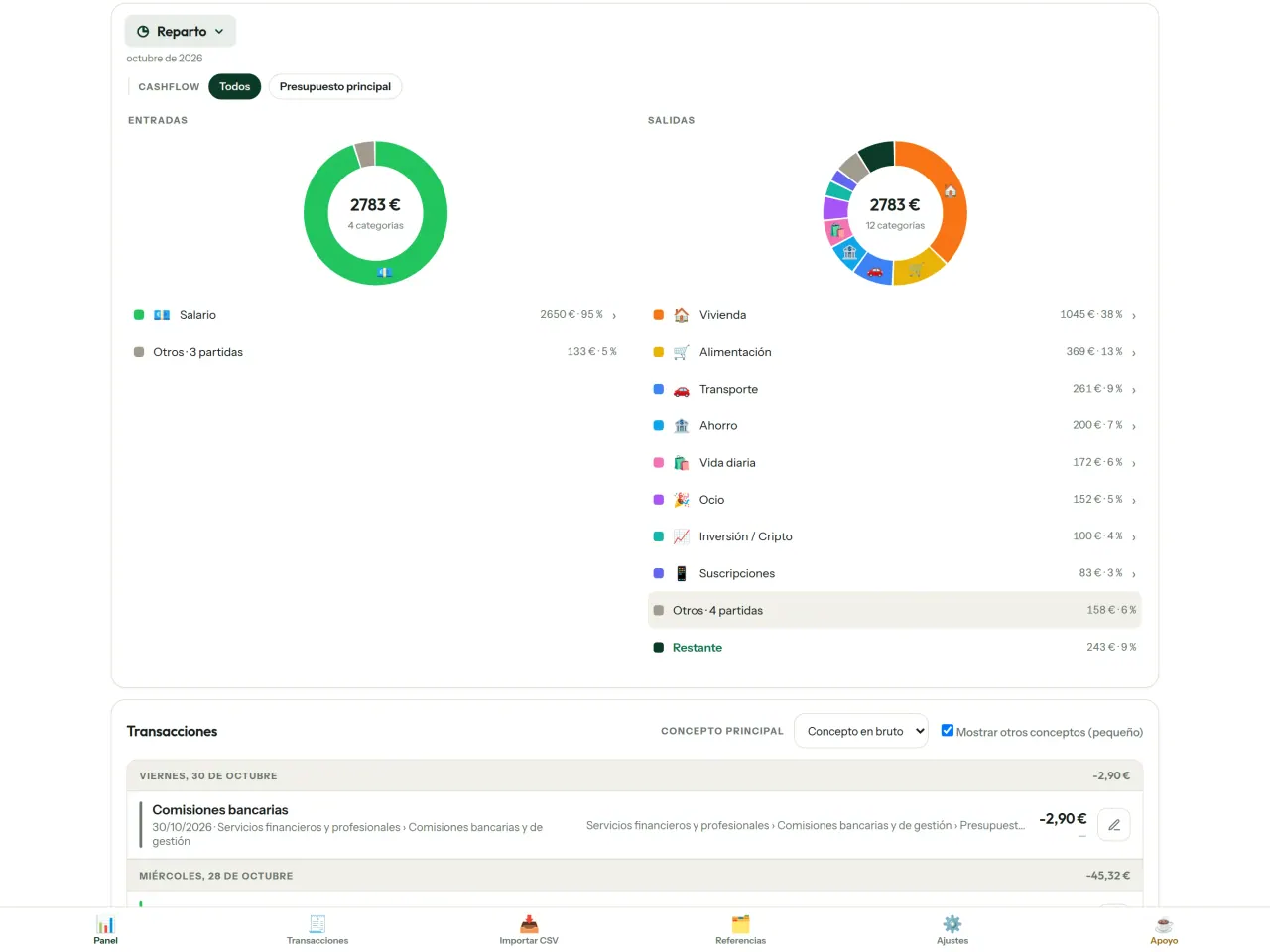Click the octubre de 2026 label
1270x952 pixels.
(x=165, y=59)
